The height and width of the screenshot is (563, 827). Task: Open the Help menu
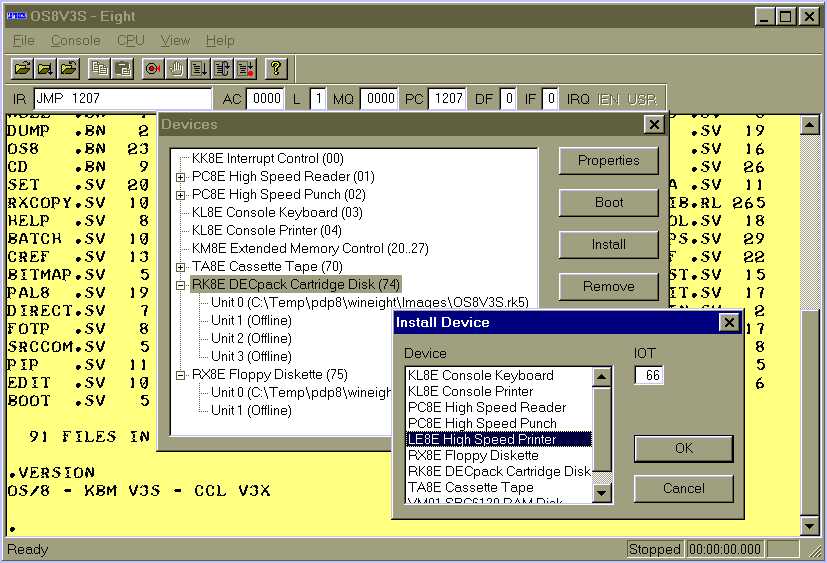[x=220, y=41]
